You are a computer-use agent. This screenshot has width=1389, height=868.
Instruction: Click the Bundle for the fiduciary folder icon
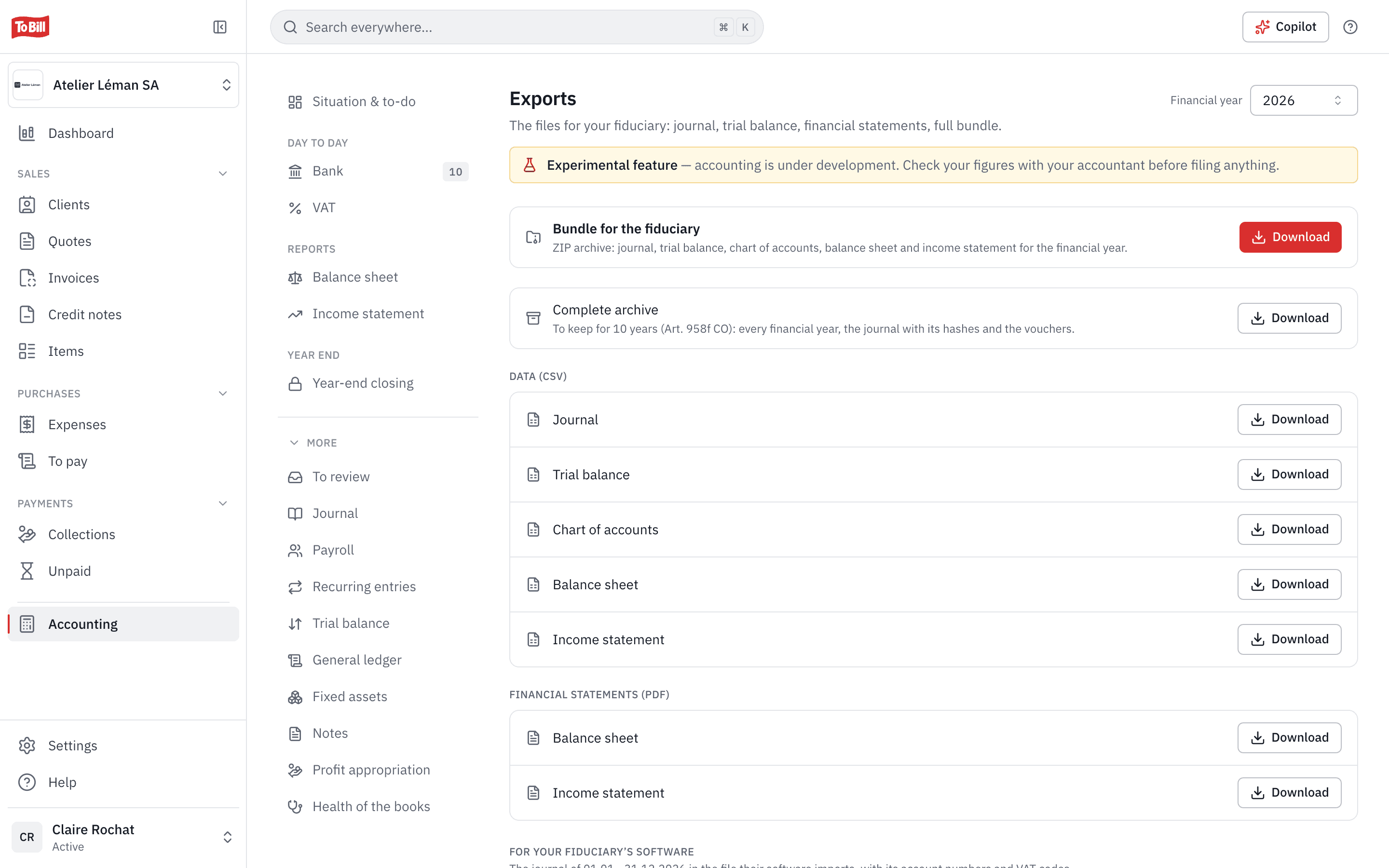(533, 237)
